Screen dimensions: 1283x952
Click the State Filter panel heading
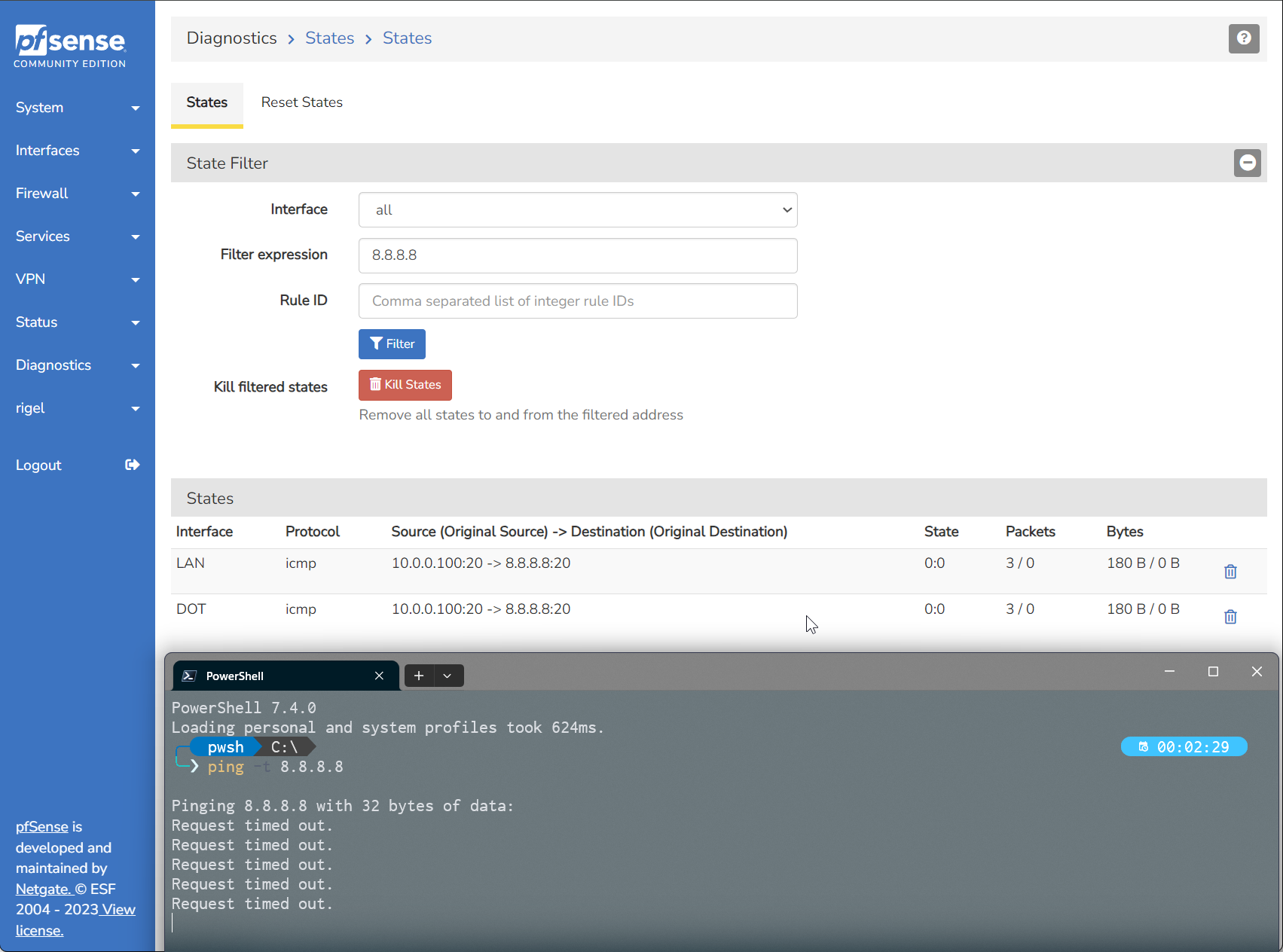tap(228, 163)
